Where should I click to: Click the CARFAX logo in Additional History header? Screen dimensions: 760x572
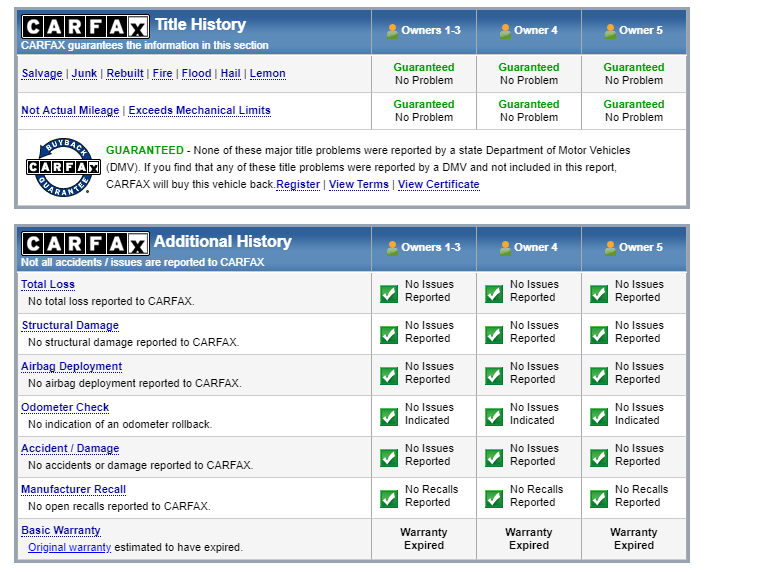click(x=85, y=243)
